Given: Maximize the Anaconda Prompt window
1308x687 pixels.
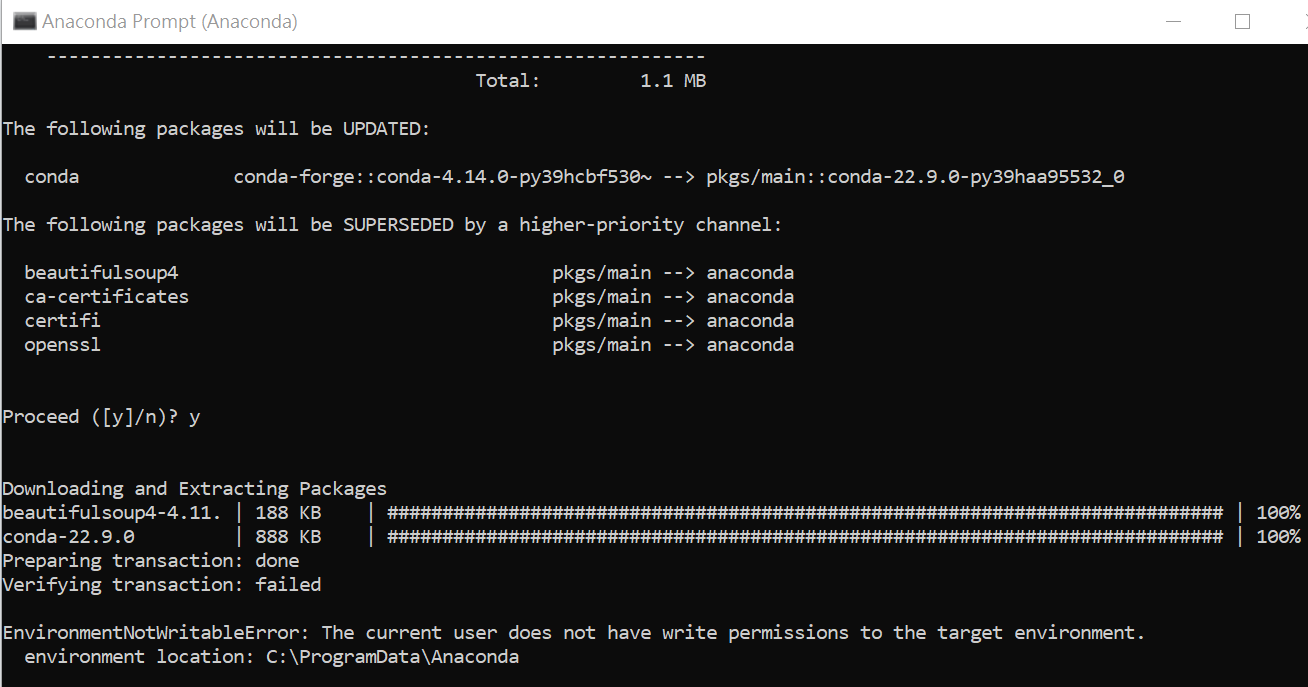Looking at the screenshot, I should tap(1242, 21).
